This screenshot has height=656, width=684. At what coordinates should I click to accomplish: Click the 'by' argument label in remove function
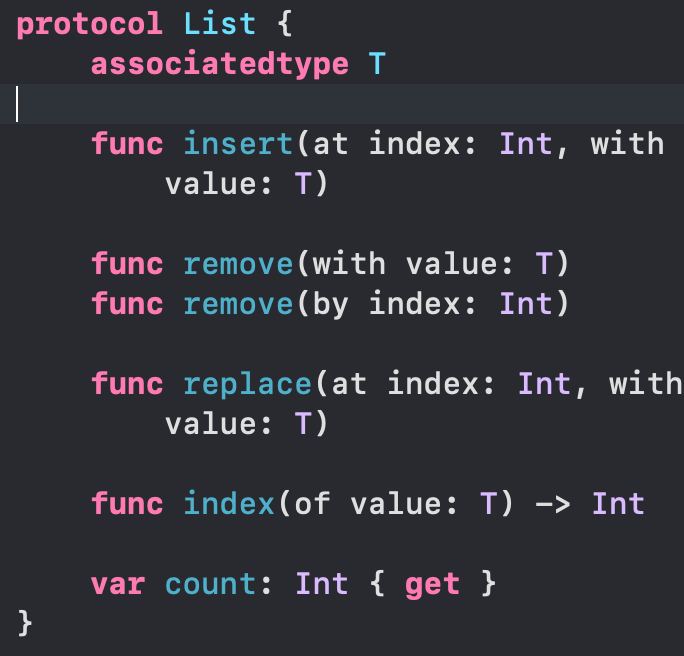pyautogui.click(x=330, y=305)
